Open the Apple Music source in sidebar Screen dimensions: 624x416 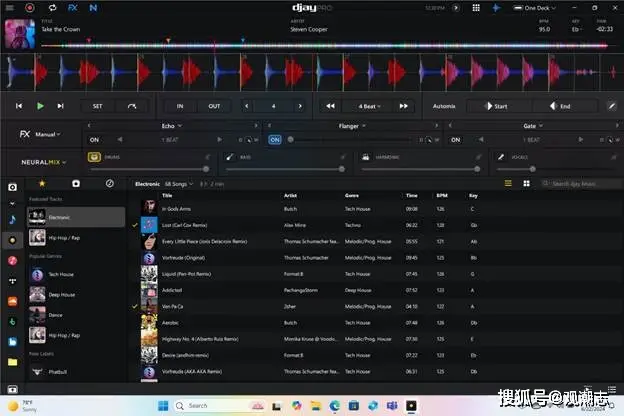pos(12,261)
